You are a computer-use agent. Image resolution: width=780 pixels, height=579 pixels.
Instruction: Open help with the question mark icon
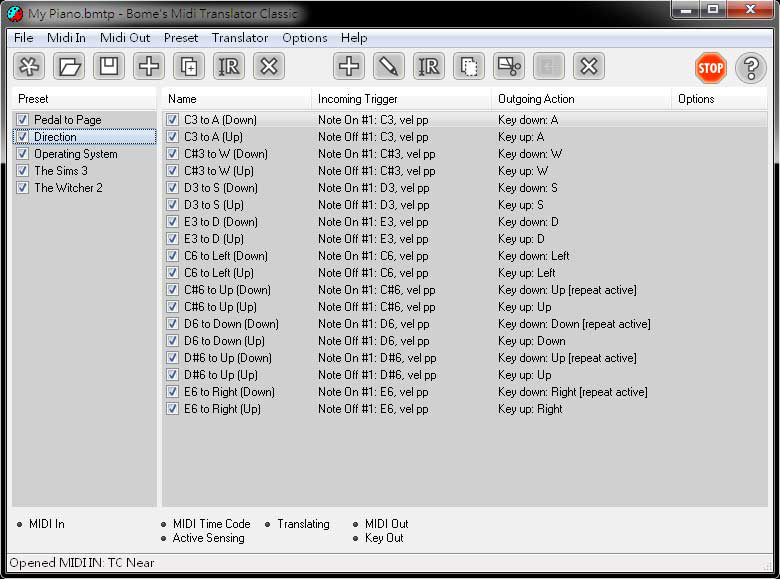(x=751, y=68)
